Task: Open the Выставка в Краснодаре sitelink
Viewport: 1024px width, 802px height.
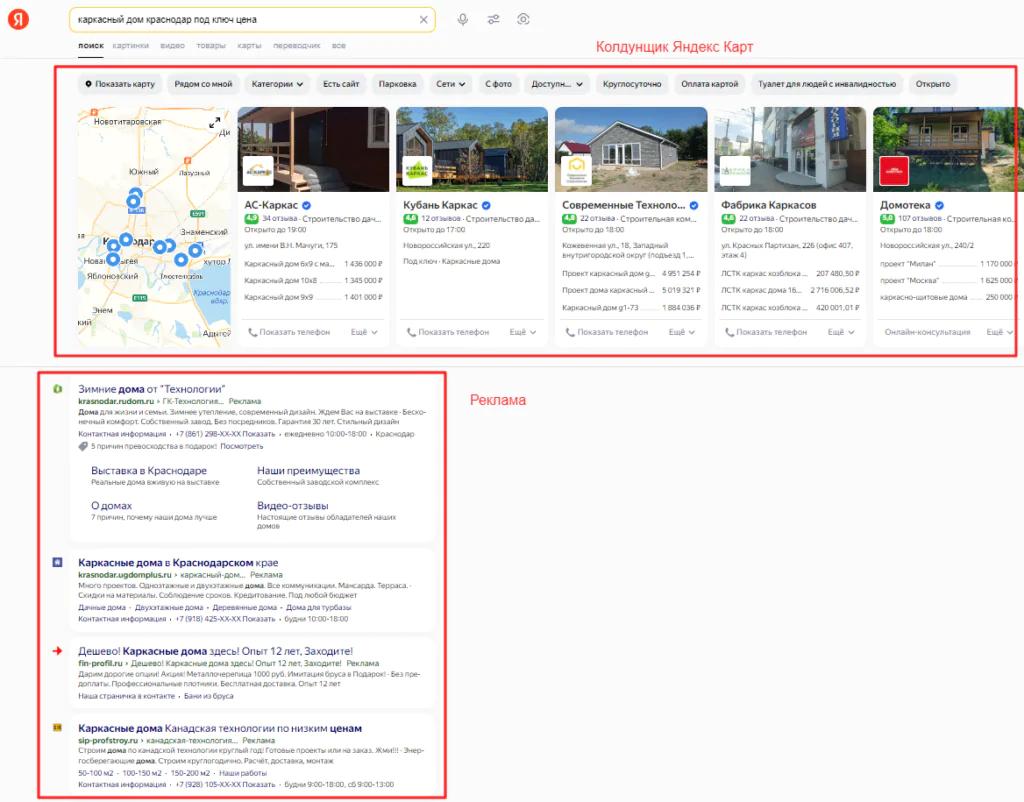Action: coord(149,471)
